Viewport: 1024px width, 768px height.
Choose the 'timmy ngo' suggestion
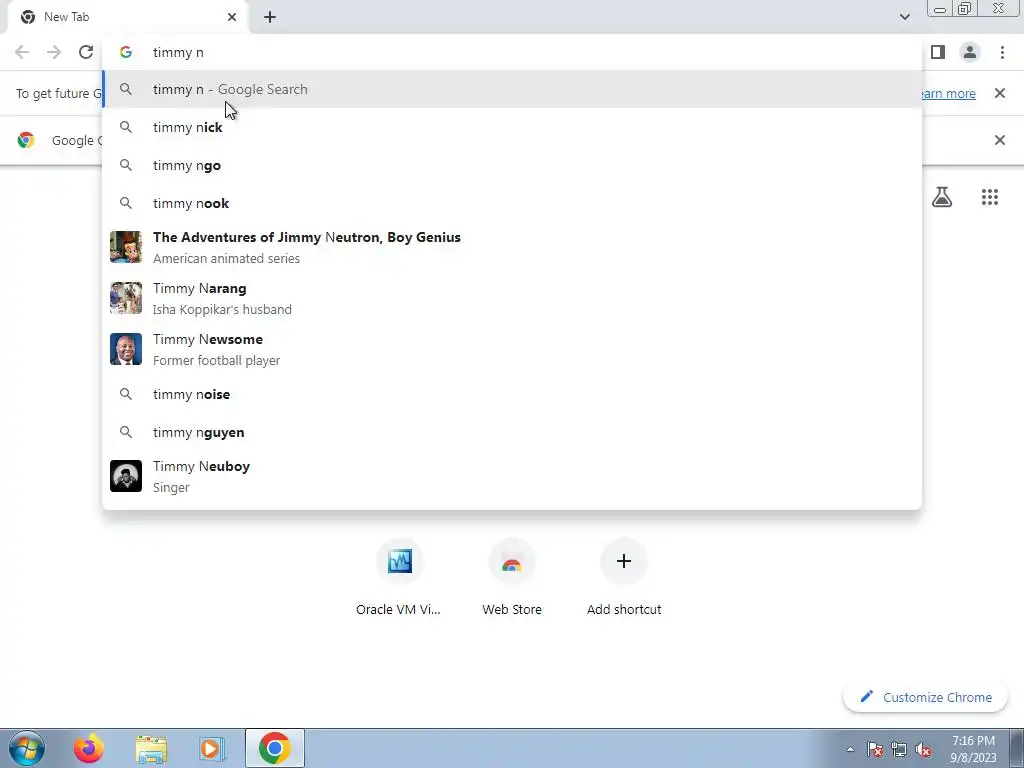[x=512, y=165]
